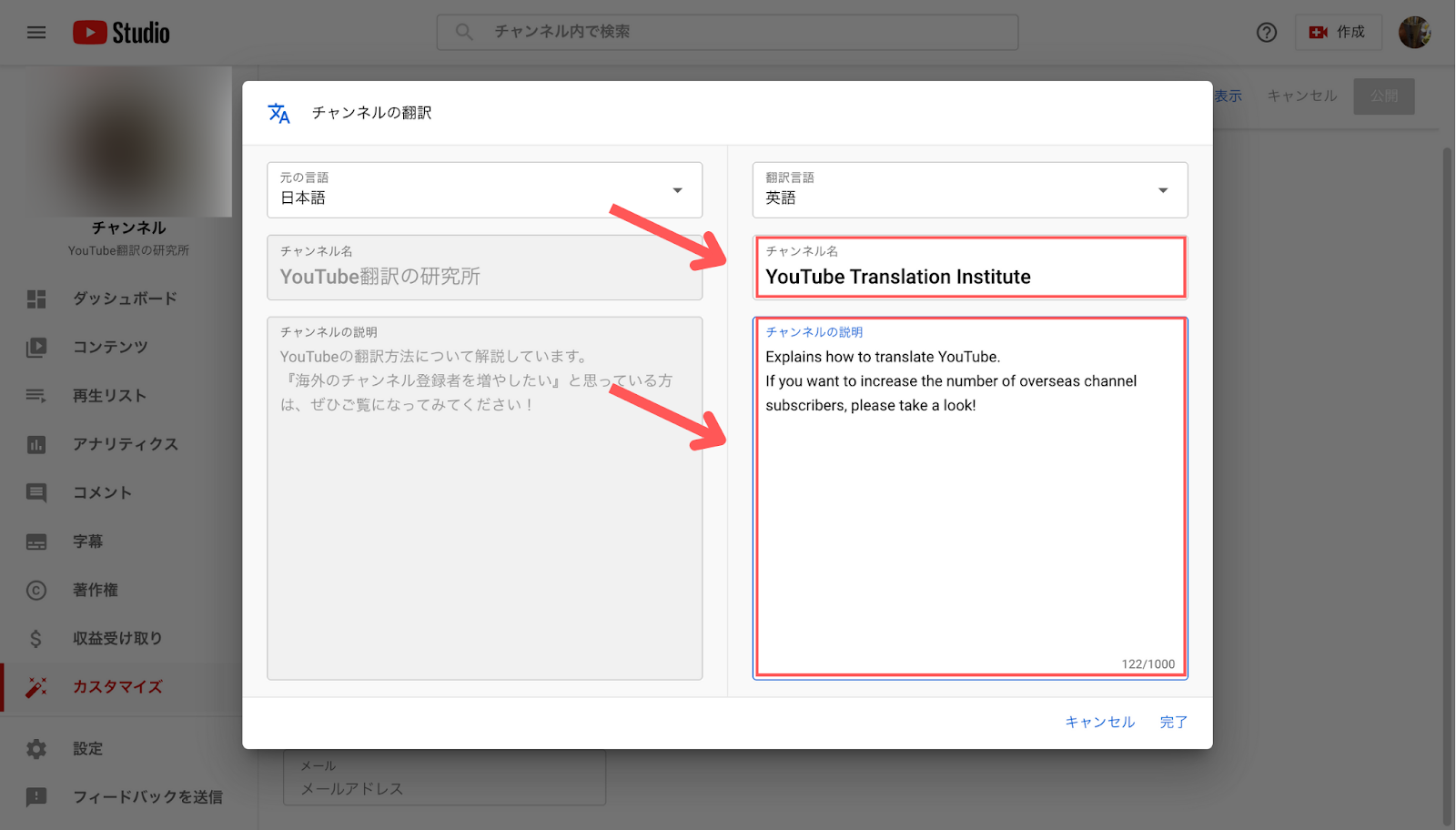Open 著作権 in sidebar
This screenshot has height=830, width=1456.
click(x=96, y=590)
